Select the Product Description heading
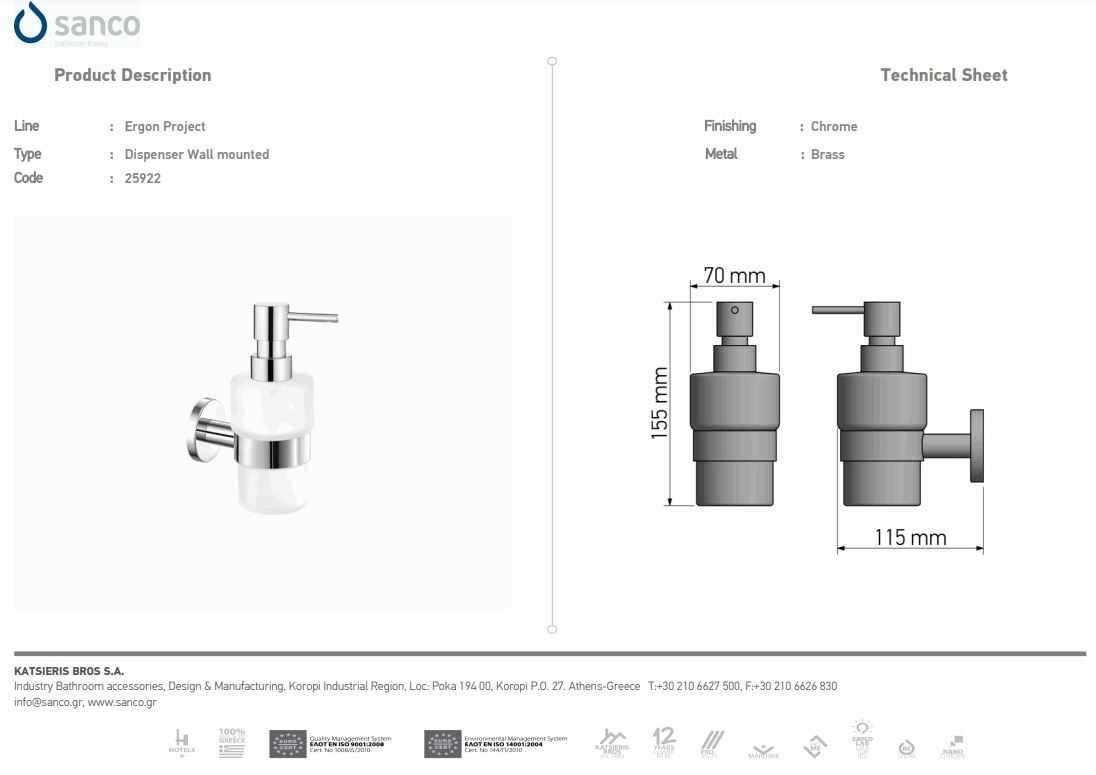Viewport: 1096px width, 775px height. coord(132,75)
